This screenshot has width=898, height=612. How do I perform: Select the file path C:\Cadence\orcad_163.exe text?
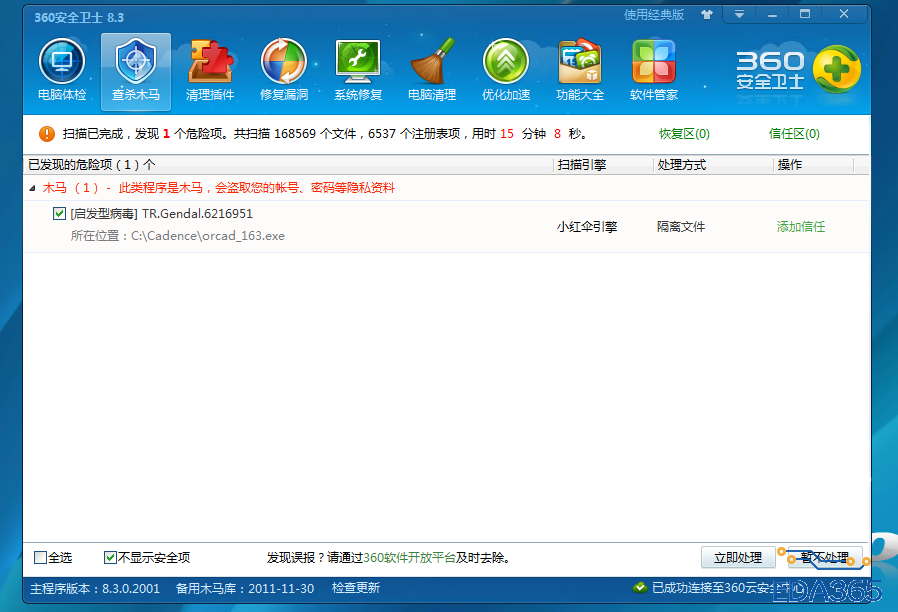pyautogui.click(x=208, y=236)
